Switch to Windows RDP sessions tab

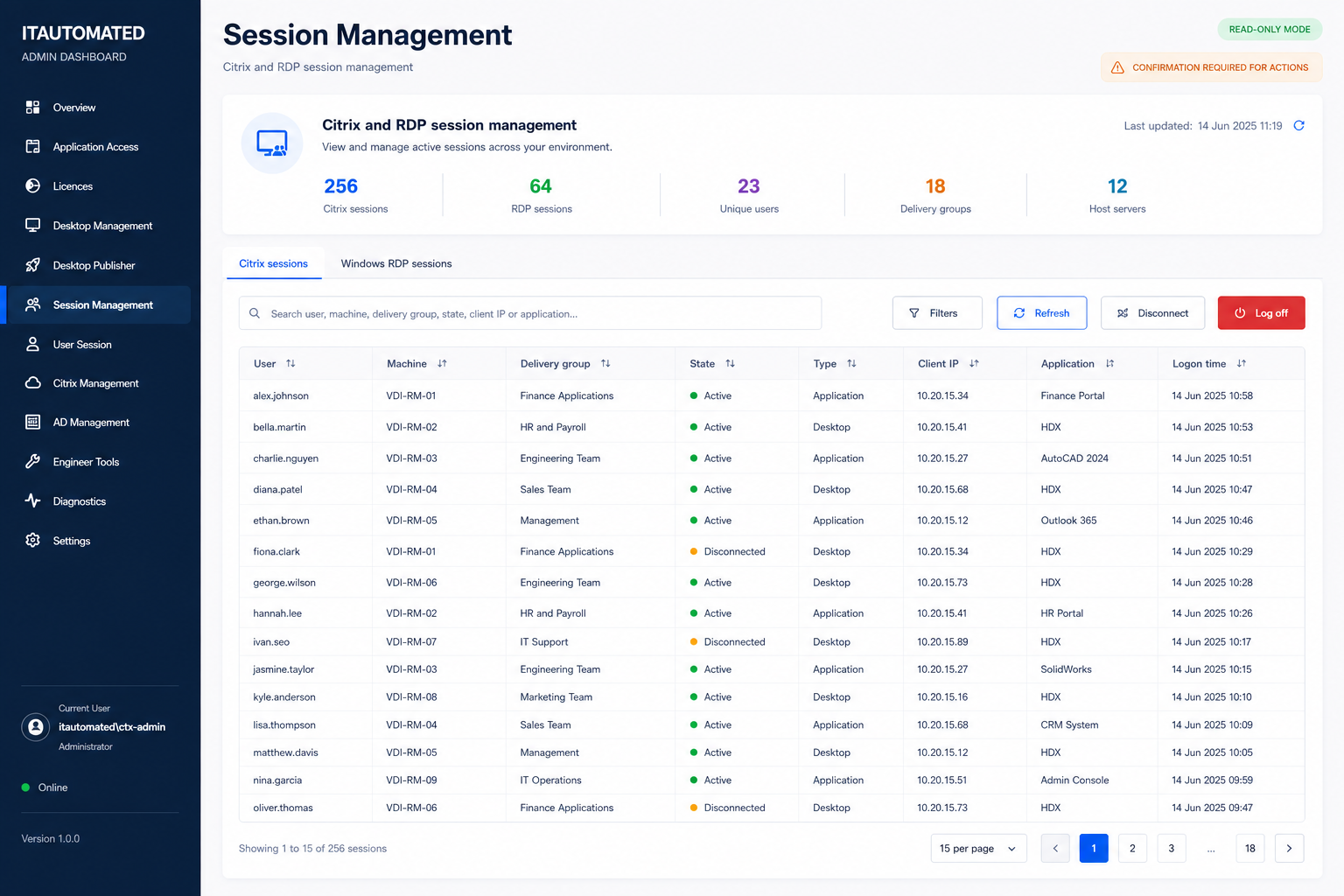coord(396,263)
